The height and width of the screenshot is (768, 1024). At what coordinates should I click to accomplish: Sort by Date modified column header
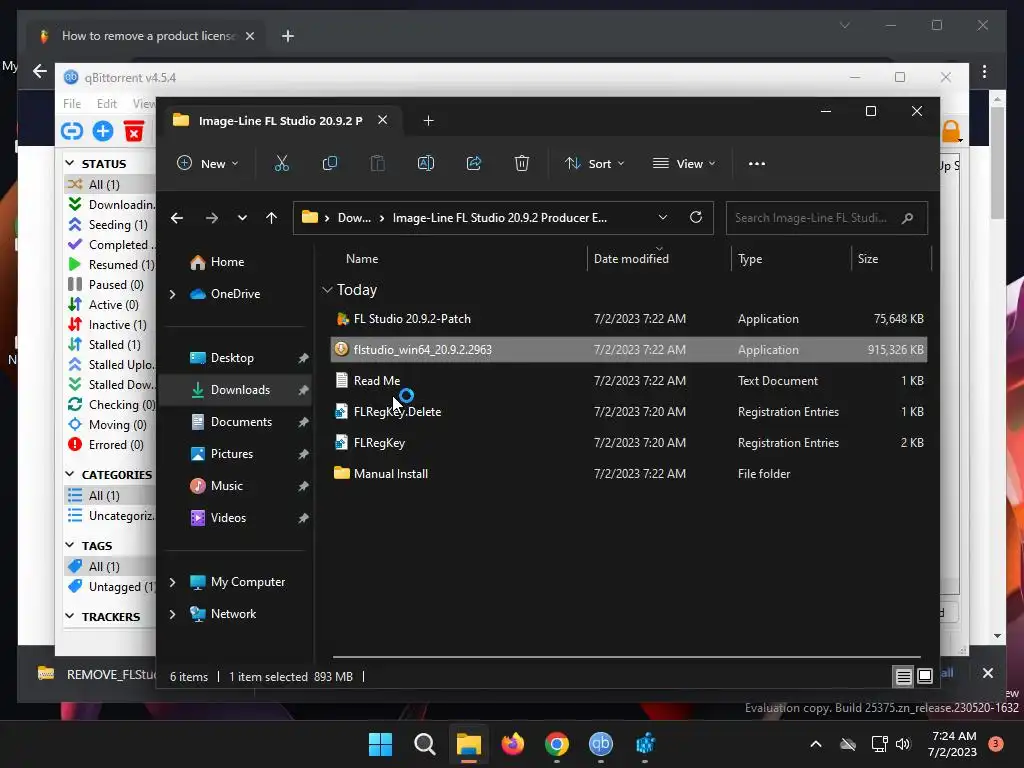(x=631, y=259)
